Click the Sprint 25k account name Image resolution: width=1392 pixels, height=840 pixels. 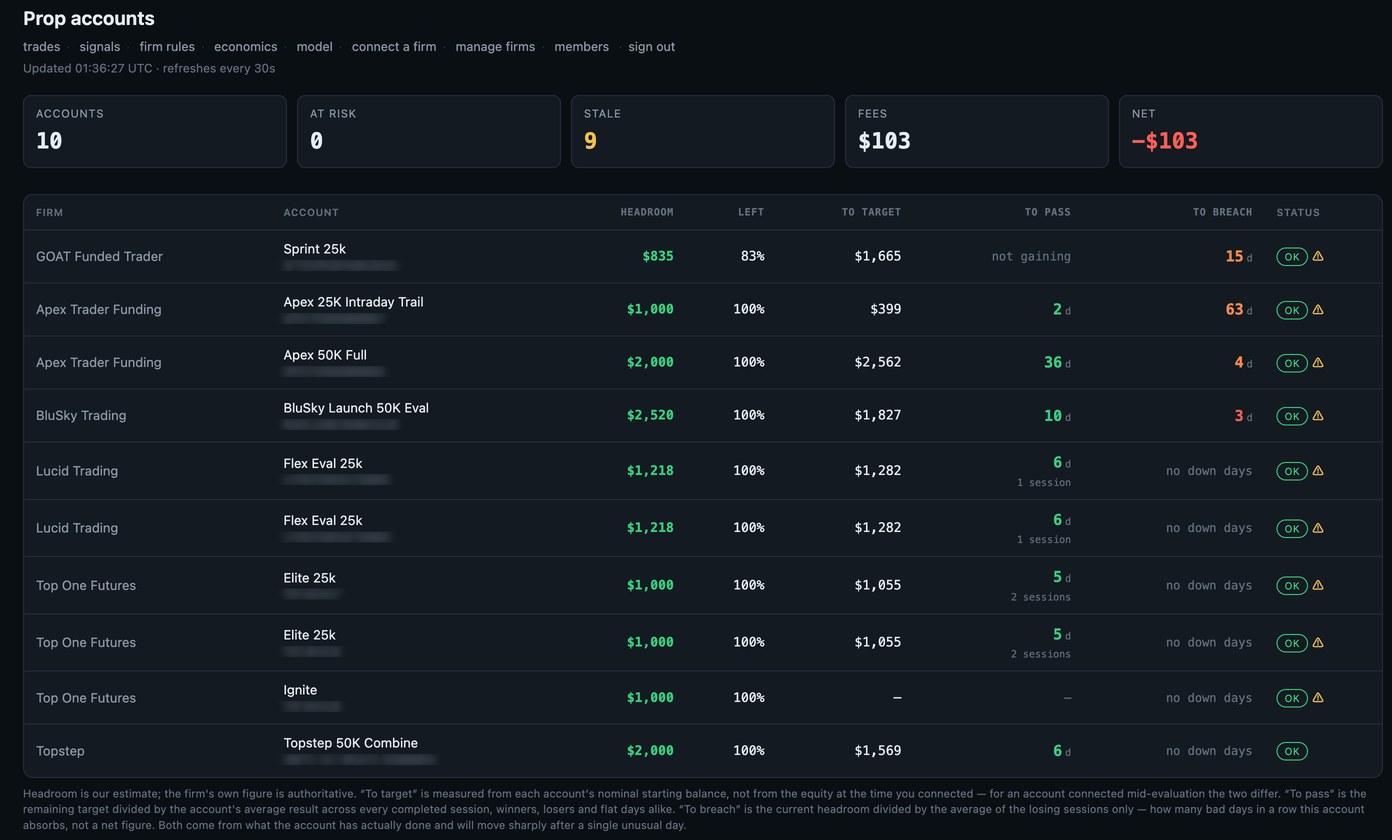[314, 249]
